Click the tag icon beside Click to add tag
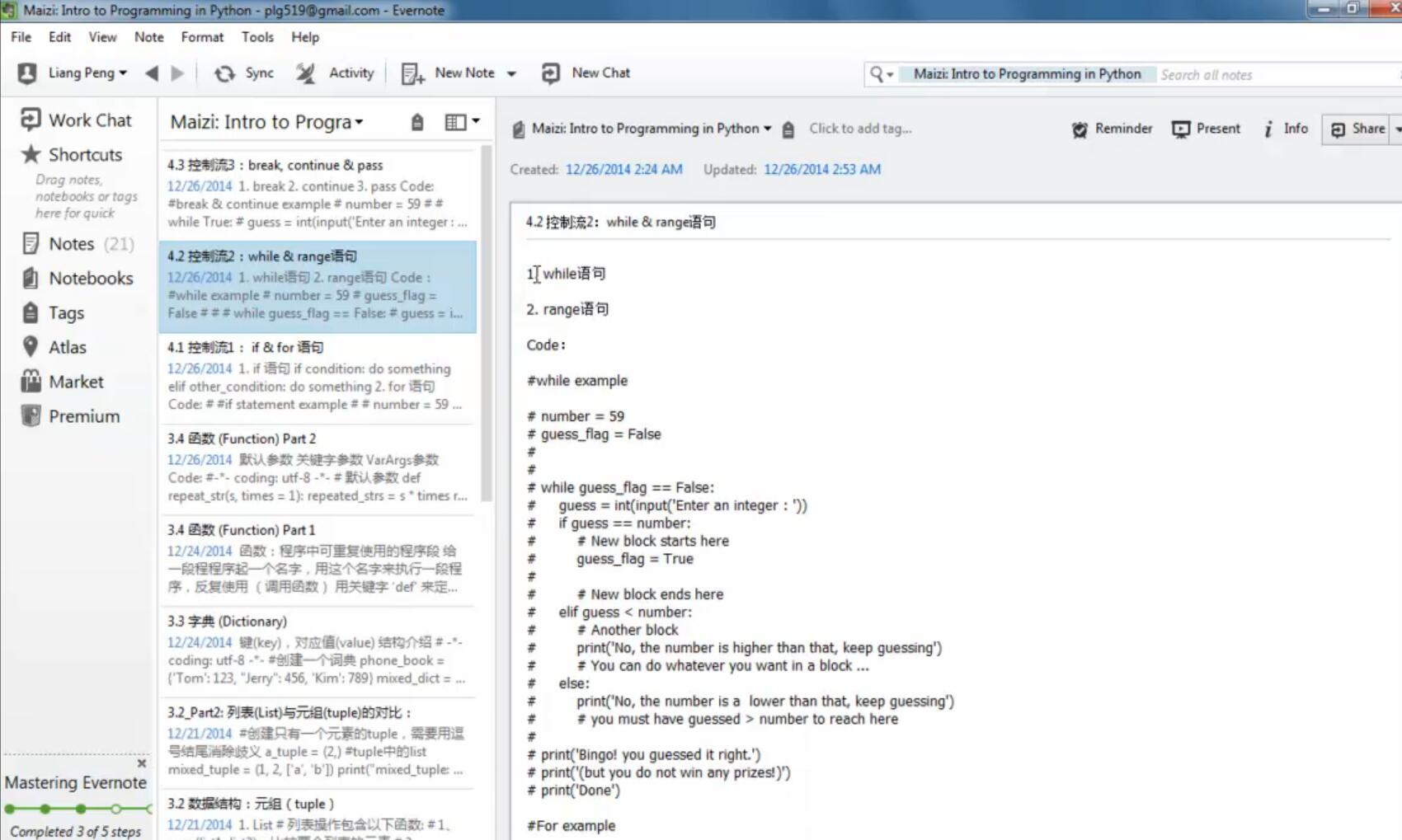 click(x=788, y=129)
